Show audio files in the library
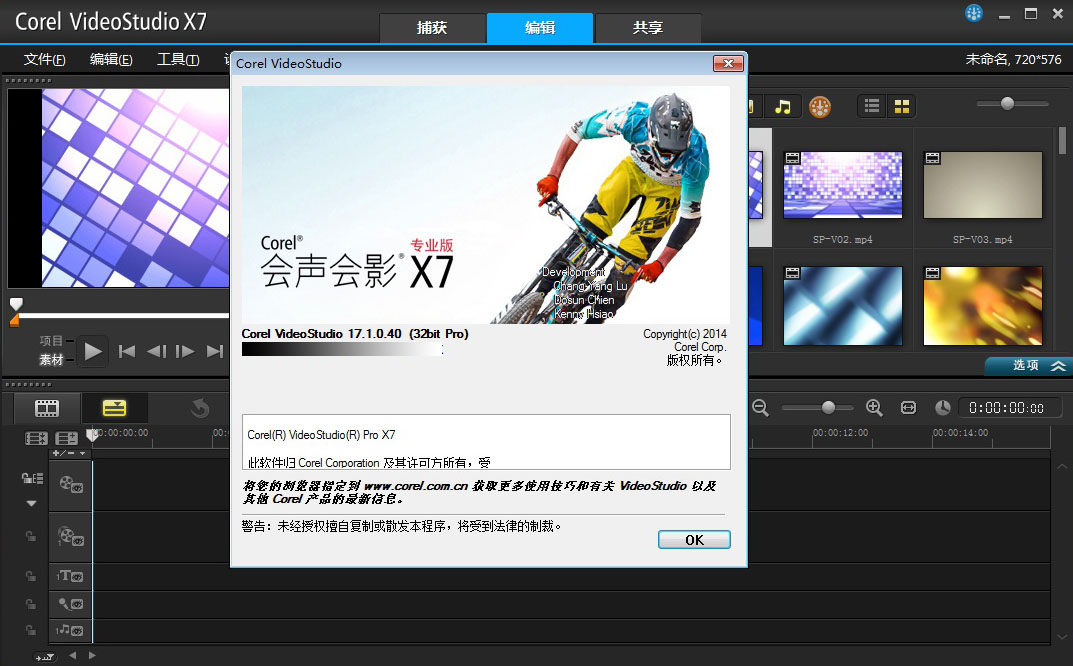1073x666 pixels. click(x=782, y=107)
